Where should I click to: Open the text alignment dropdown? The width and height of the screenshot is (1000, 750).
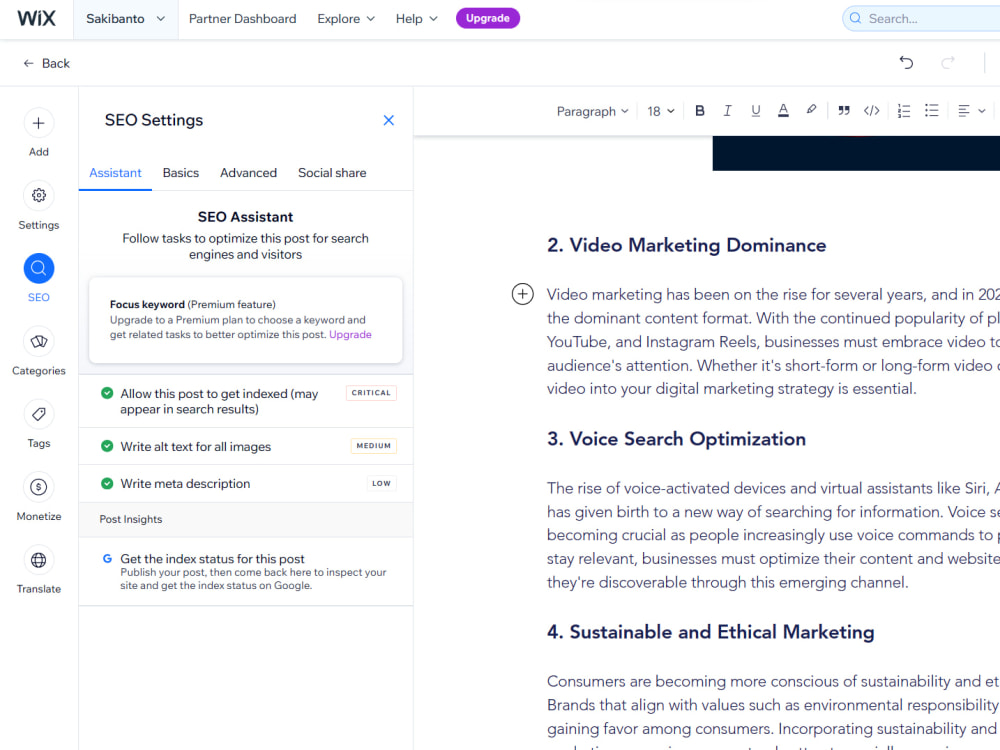point(971,111)
